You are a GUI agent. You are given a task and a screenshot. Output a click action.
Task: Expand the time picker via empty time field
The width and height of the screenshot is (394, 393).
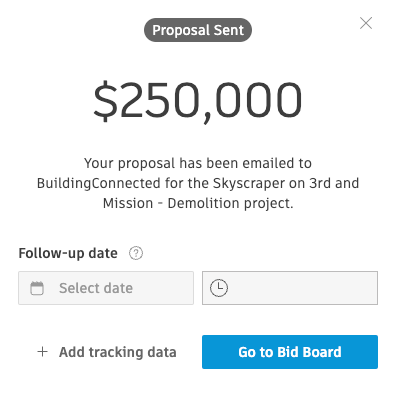pyautogui.click(x=290, y=288)
